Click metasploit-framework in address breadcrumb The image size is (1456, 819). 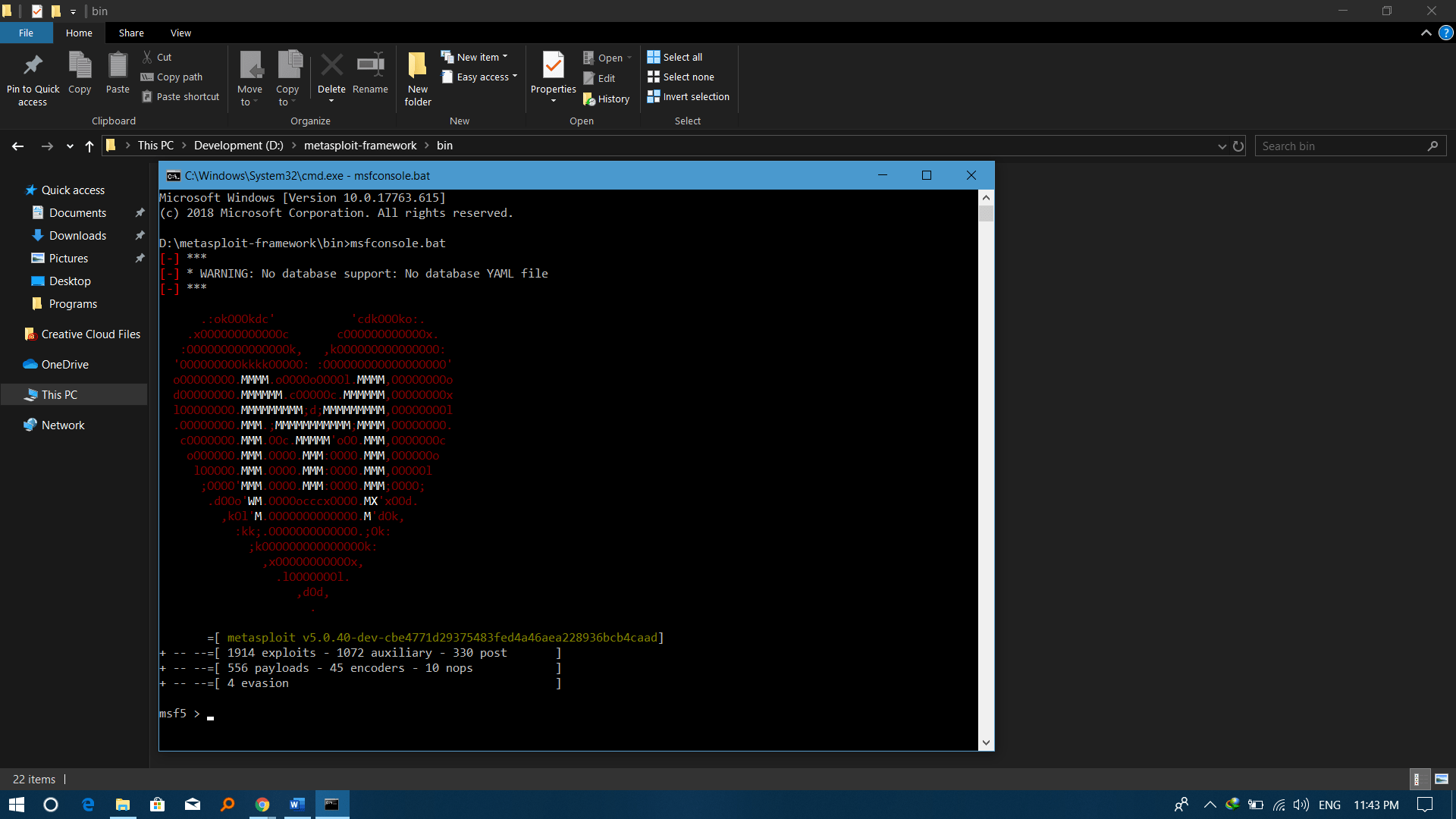point(360,146)
